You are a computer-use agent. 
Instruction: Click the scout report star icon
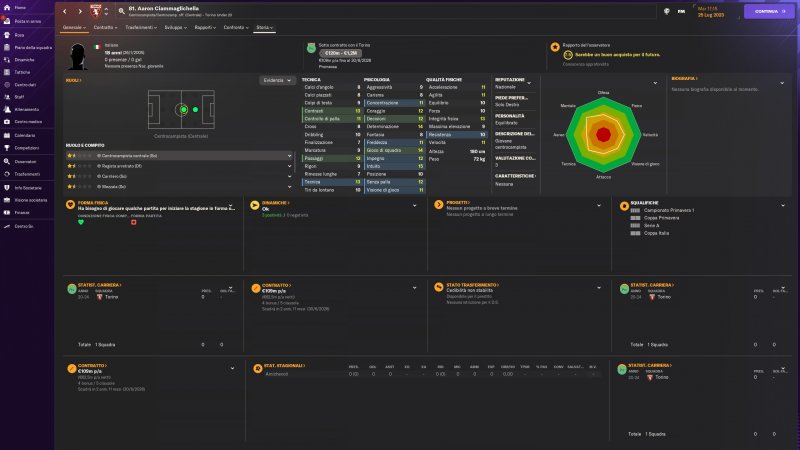pyautogui.click(x=555, y=46)
